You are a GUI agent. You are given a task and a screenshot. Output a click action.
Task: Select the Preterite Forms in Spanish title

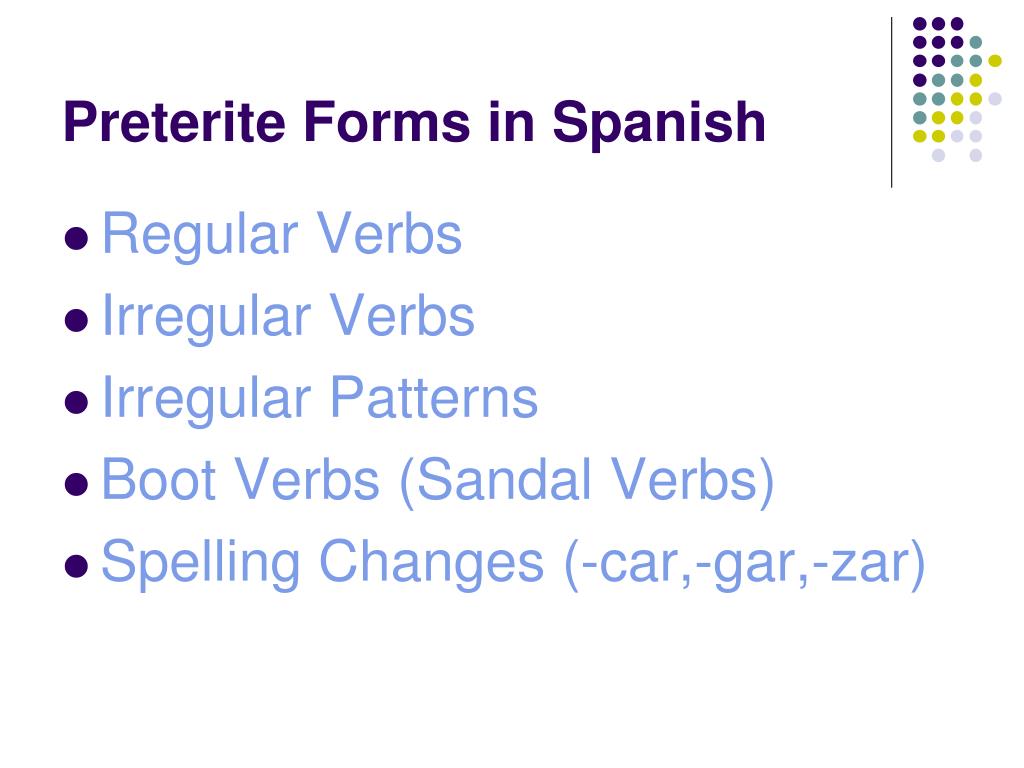(414, 123)
